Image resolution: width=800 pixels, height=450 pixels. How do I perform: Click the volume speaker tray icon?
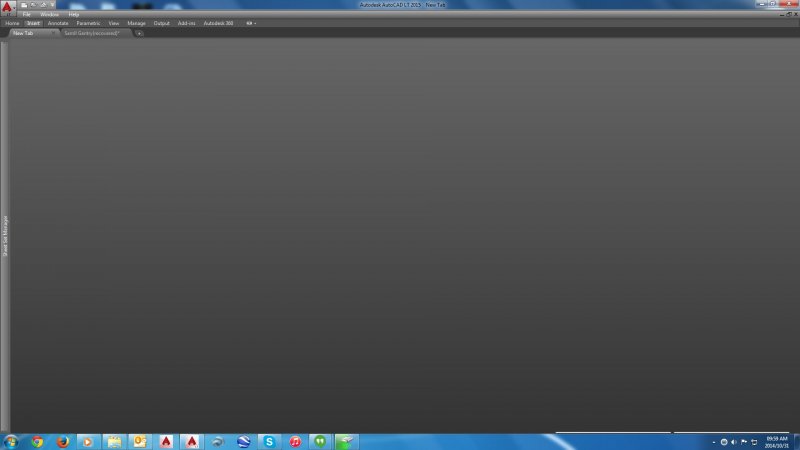[734, 442]
